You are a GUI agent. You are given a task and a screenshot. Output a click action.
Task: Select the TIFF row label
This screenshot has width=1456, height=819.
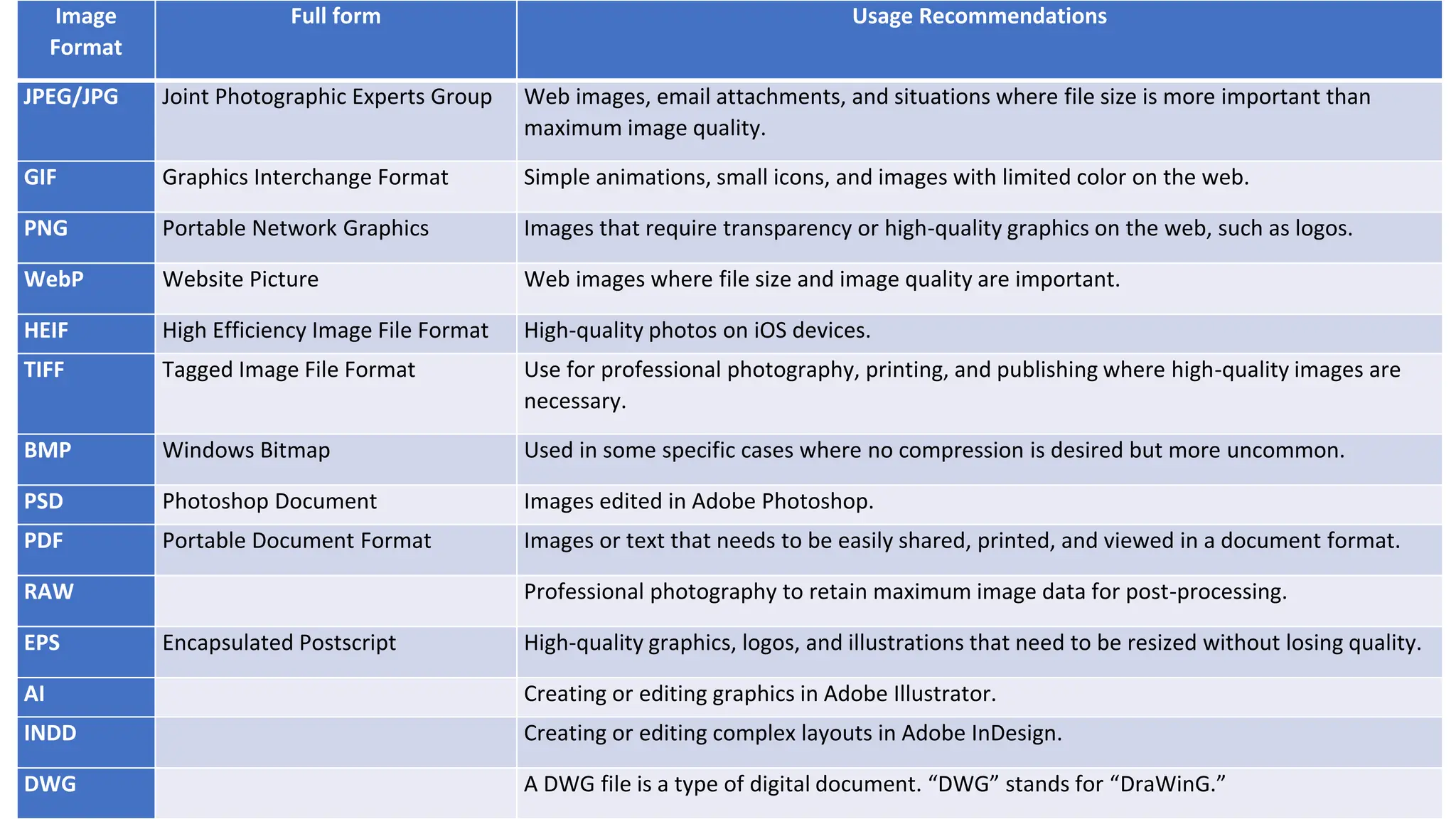44,370
